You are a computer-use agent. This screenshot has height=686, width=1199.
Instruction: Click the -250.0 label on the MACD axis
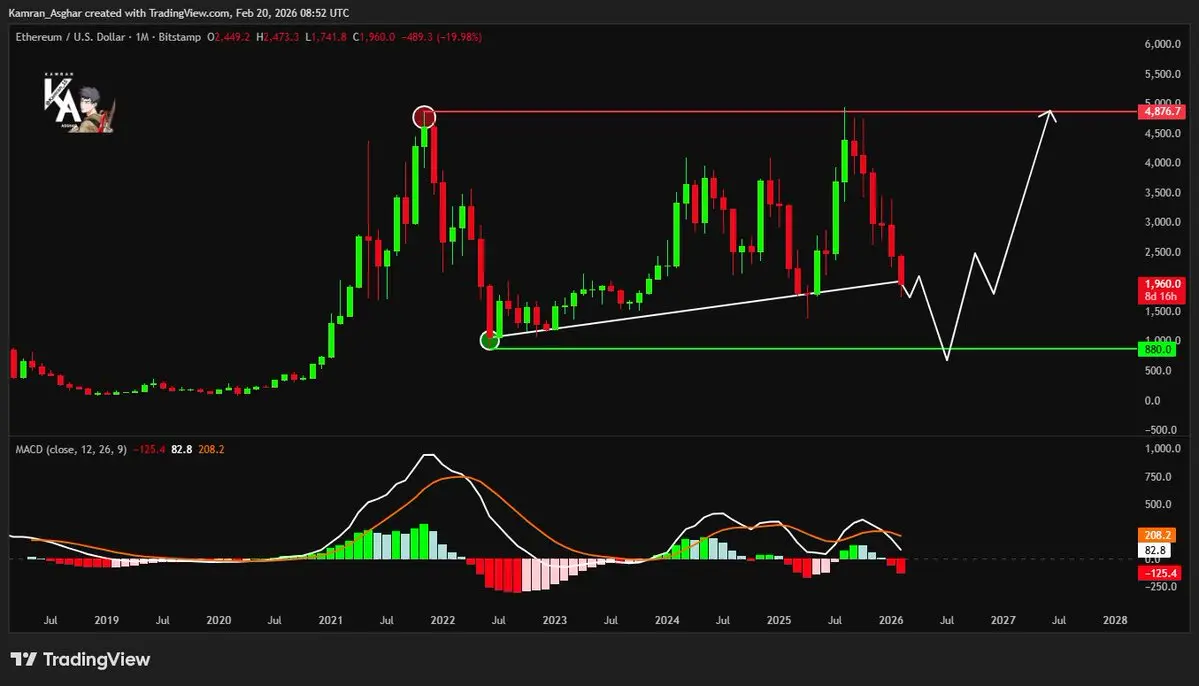pyautogui.click(x=1161, y=587)
